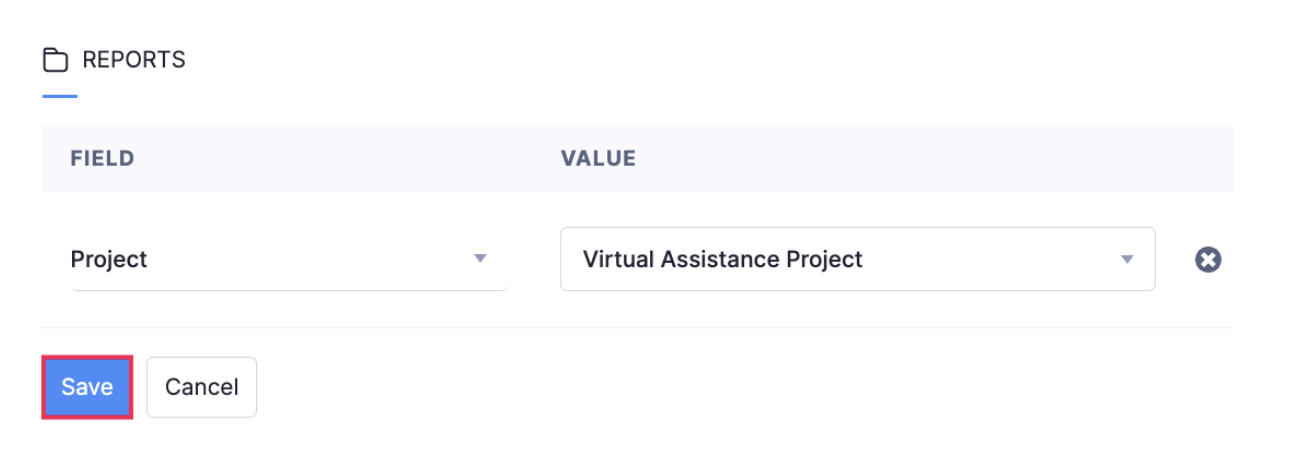Click the VALUE column header

click(598, 158)
